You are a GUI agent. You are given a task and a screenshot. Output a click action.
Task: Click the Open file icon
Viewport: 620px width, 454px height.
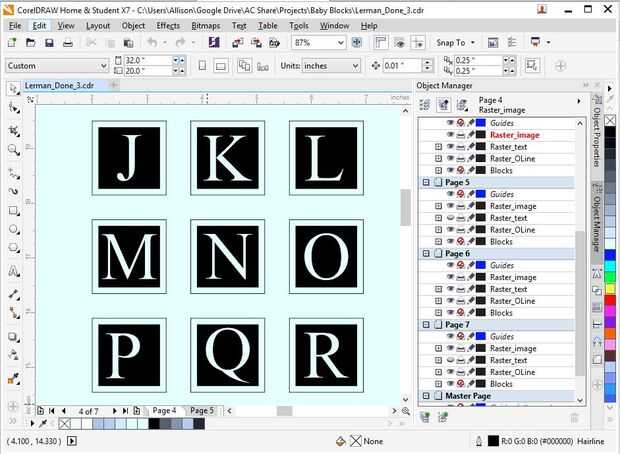click(x=31, y=42)
